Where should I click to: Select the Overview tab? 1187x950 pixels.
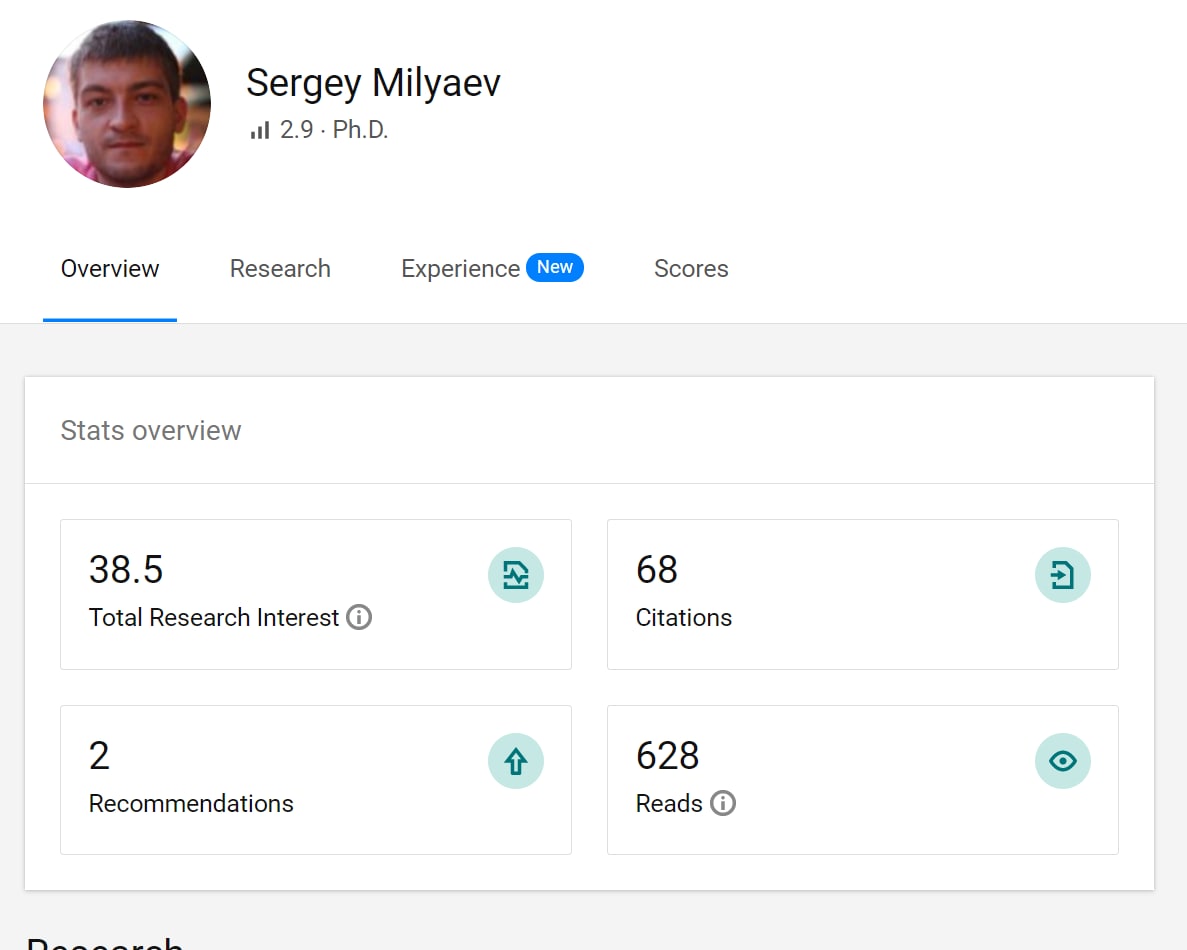[x=110, y=269]
